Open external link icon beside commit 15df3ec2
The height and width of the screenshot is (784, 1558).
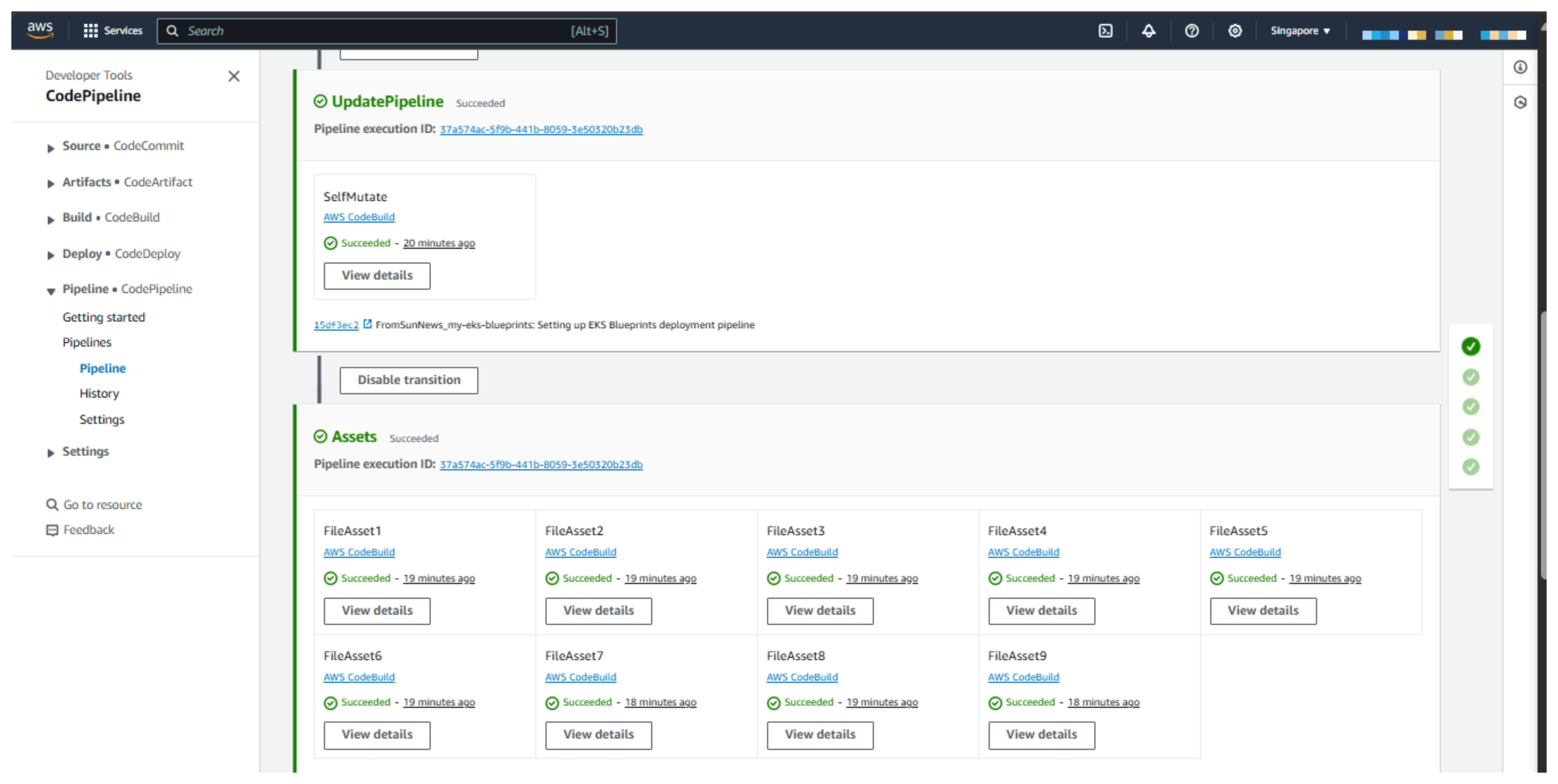(x=368, y=324)
